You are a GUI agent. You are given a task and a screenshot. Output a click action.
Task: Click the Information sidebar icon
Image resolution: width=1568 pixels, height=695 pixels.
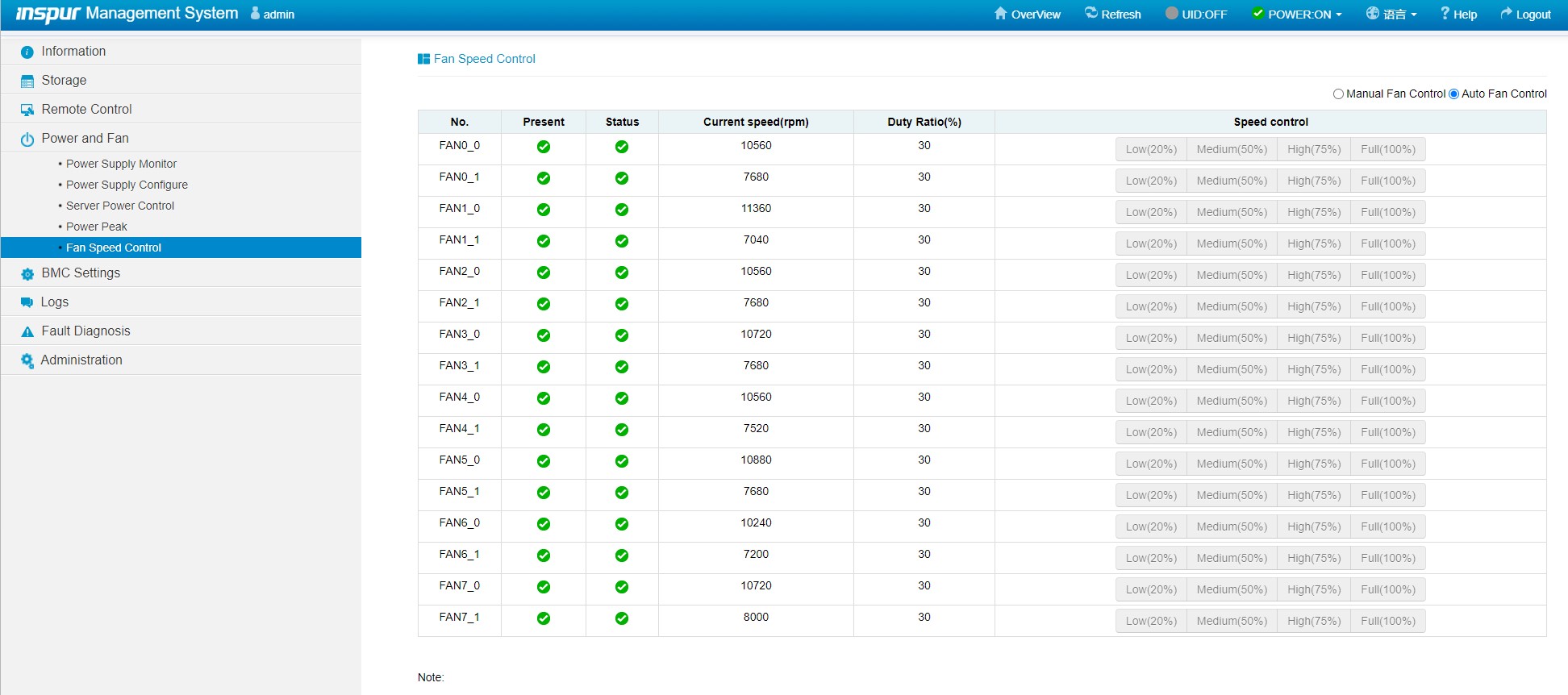[27, 52]
